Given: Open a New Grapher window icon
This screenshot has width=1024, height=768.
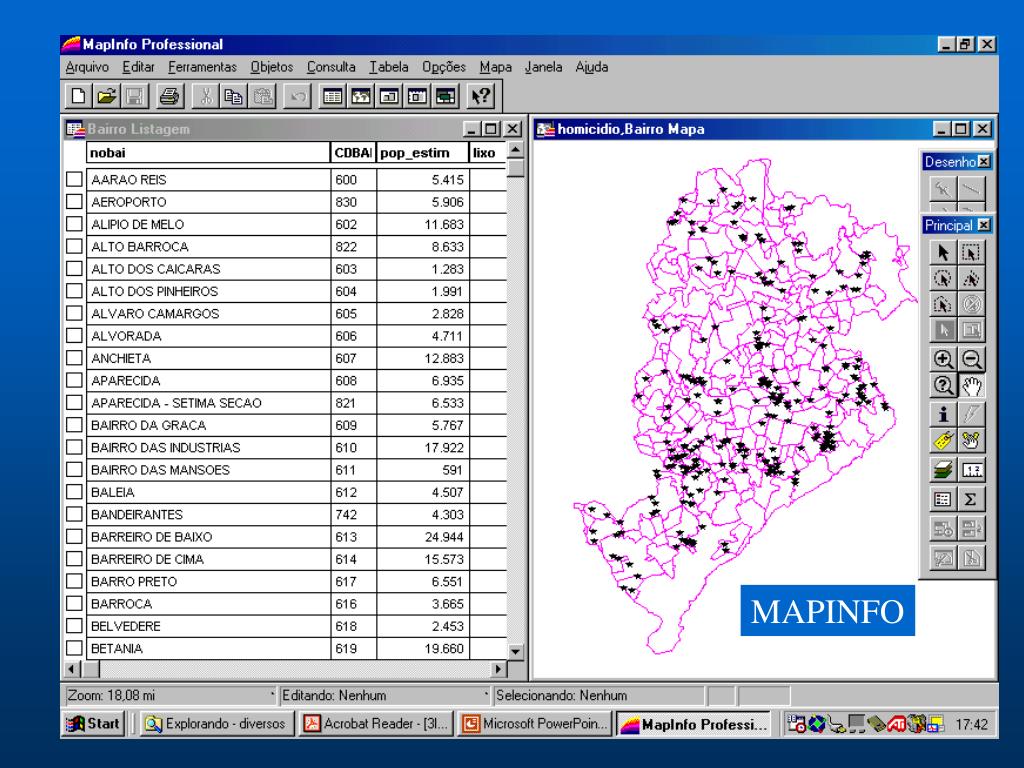Looking at the screenshot, I should pos(389,97).
